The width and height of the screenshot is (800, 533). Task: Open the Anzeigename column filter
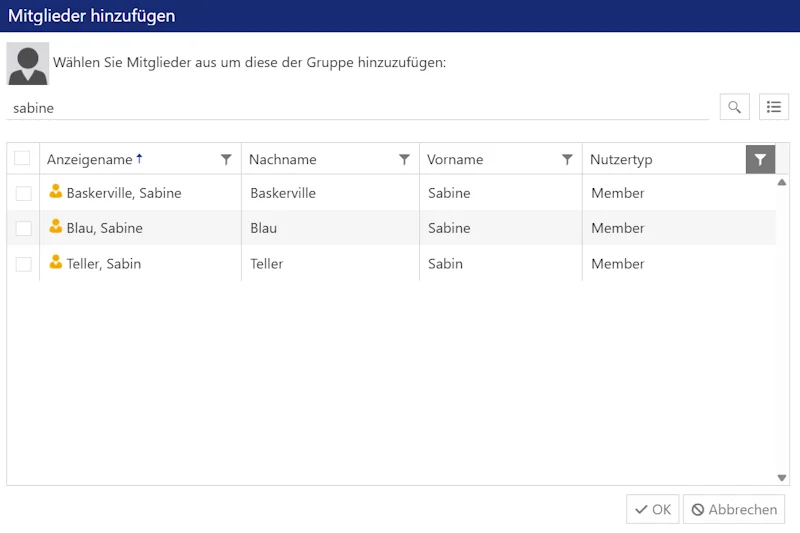[226, 160]
